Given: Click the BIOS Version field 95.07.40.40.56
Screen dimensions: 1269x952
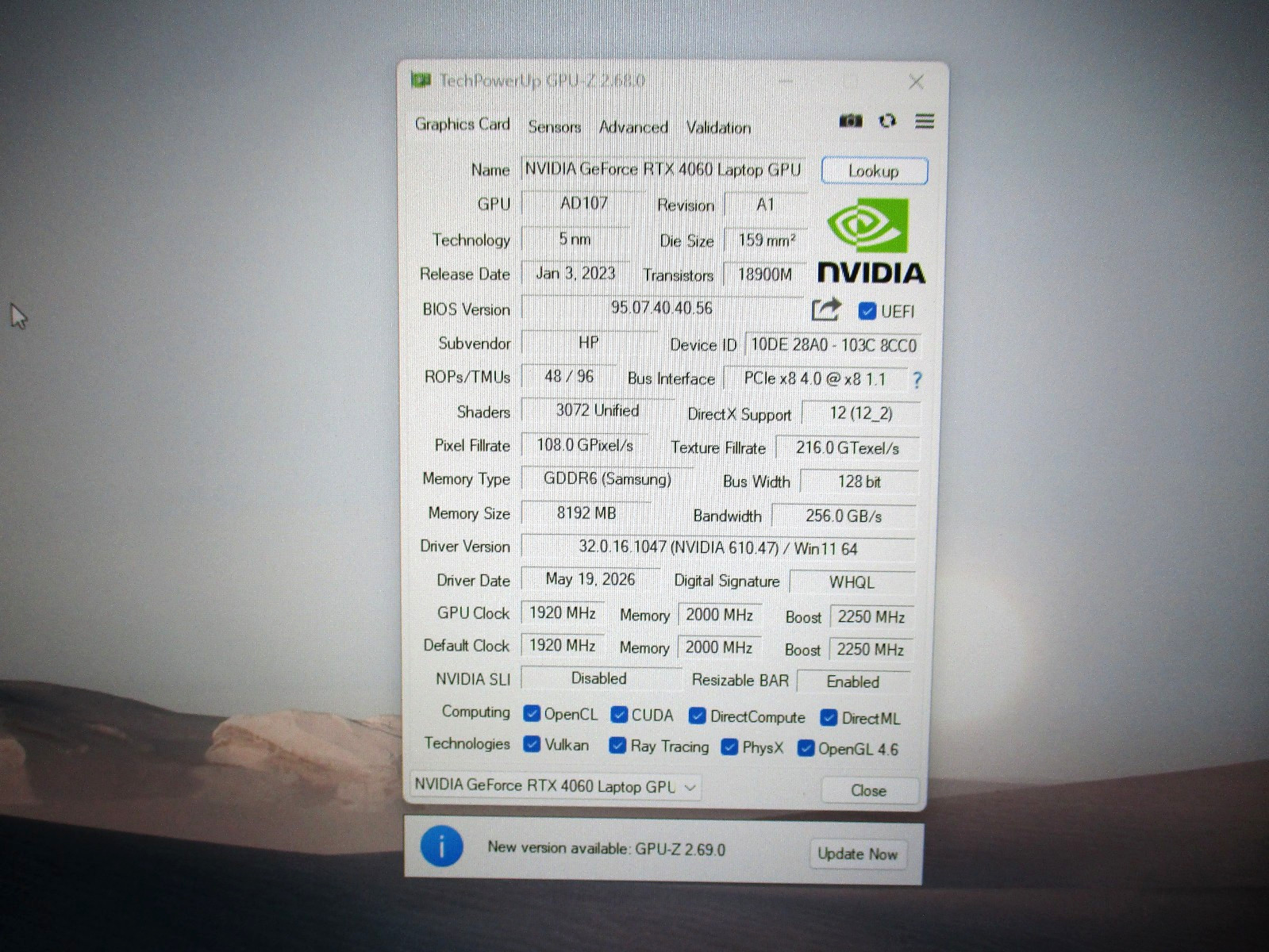Looking at the screenshot, I should click(662, 308).
